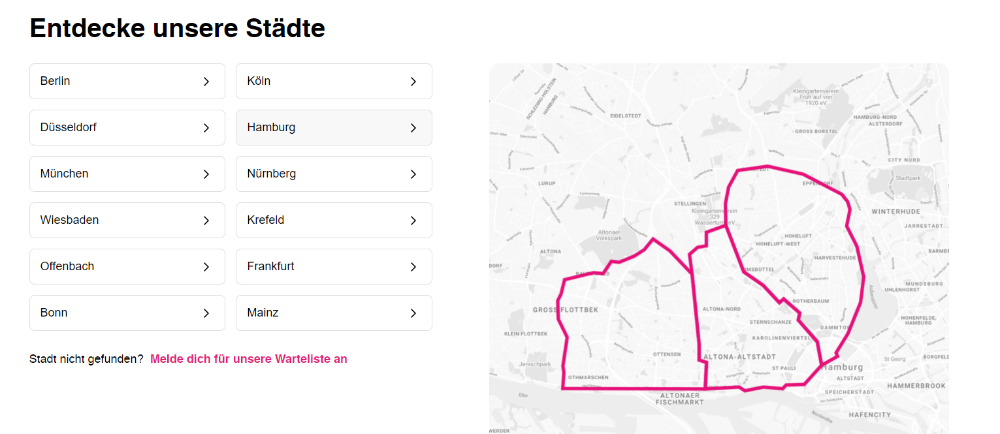
Task: Select the Bonn city button
Action: (x=127, y=313)
